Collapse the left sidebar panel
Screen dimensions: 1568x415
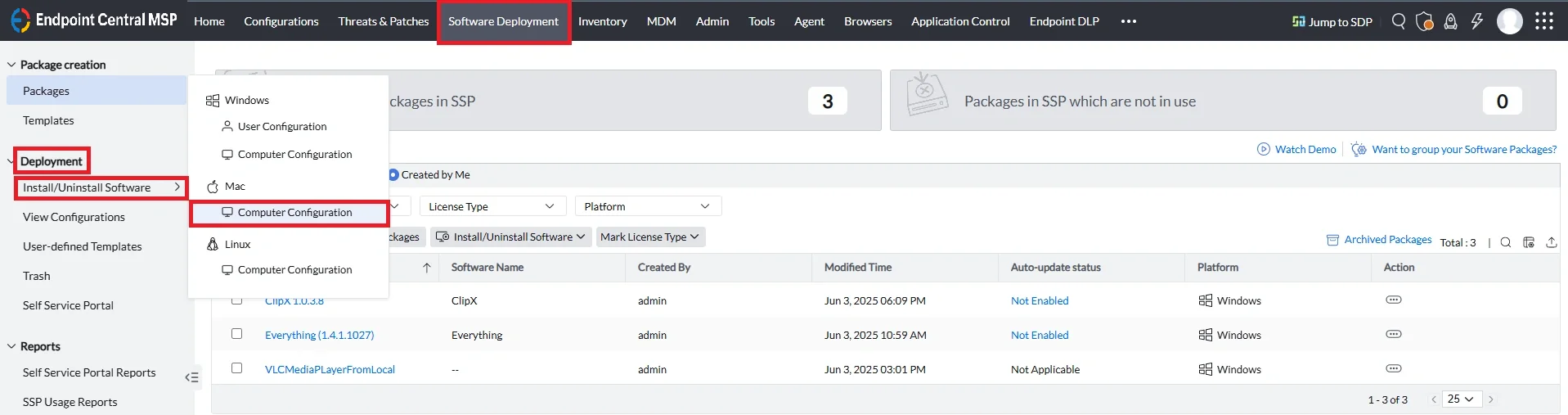(x=192, y=377)
